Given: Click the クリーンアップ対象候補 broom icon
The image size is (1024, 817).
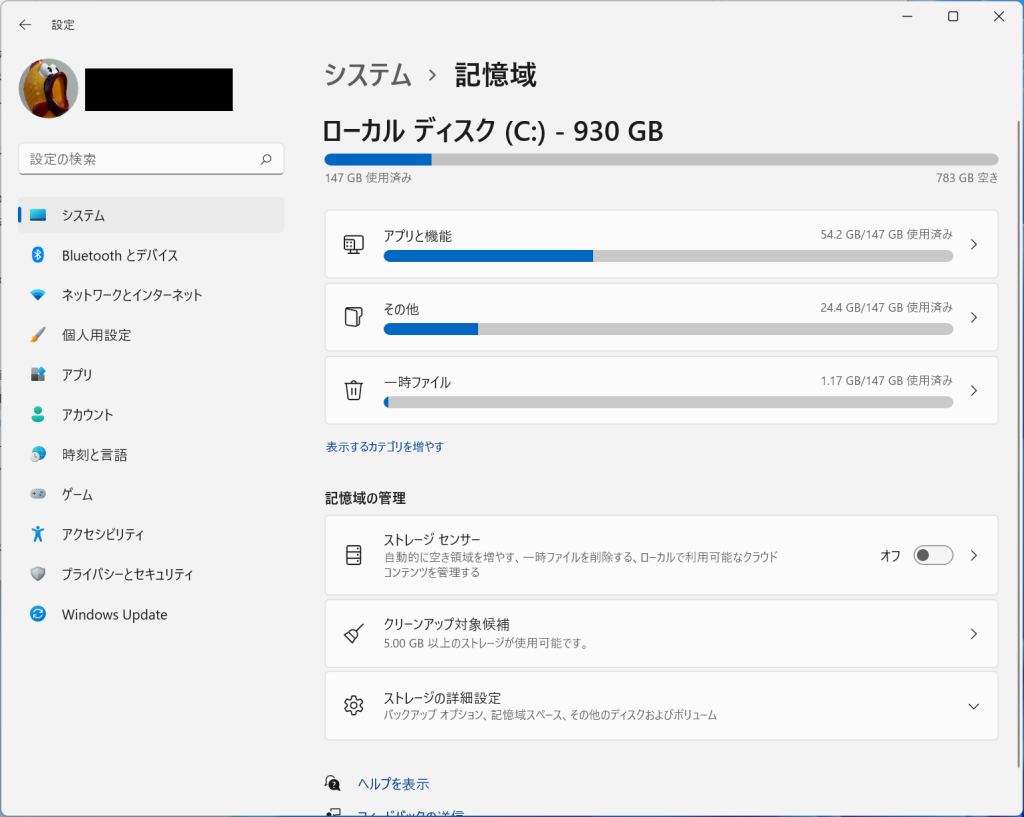Looking at the screenshot, I should 353,633.
